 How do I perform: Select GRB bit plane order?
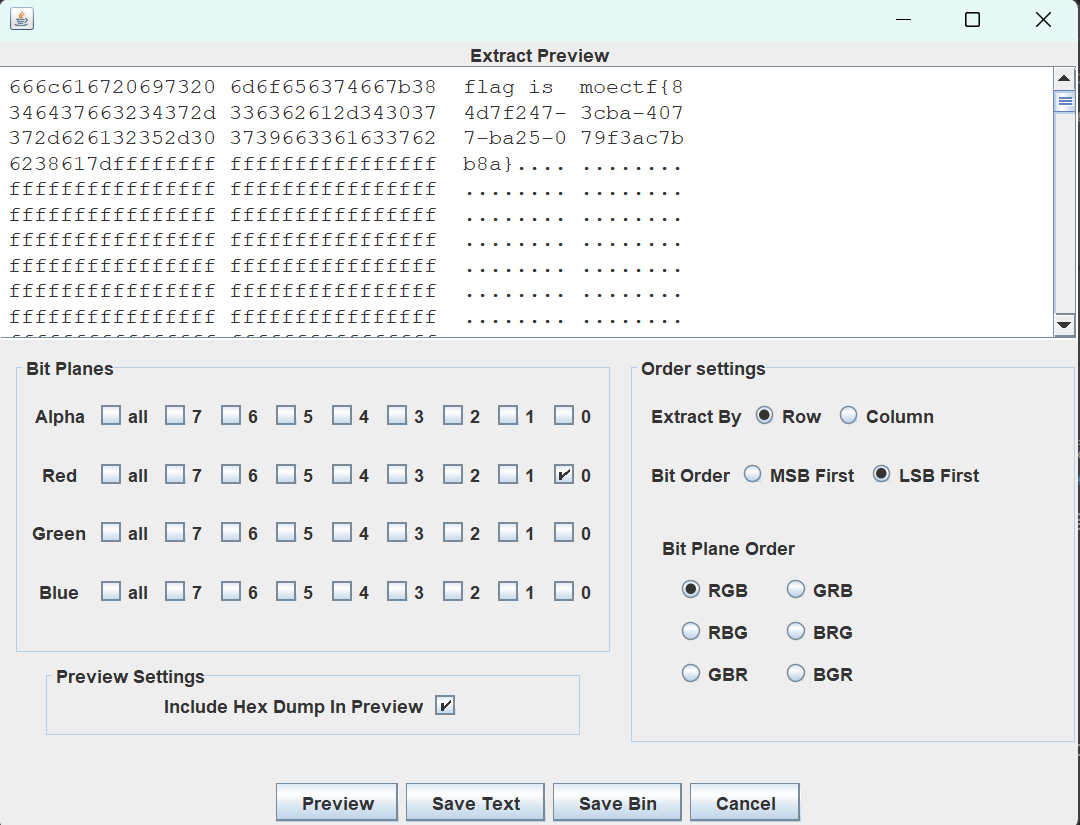click(796, 590)
